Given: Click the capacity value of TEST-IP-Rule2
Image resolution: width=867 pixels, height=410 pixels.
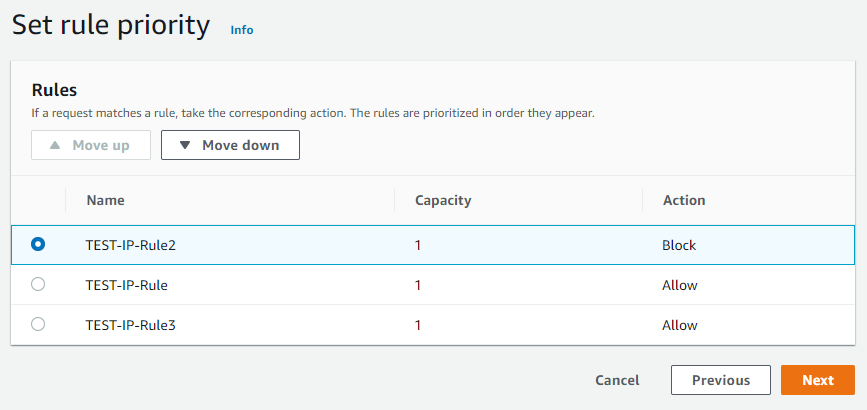Looking at the screenshot, I should [418, 244].
